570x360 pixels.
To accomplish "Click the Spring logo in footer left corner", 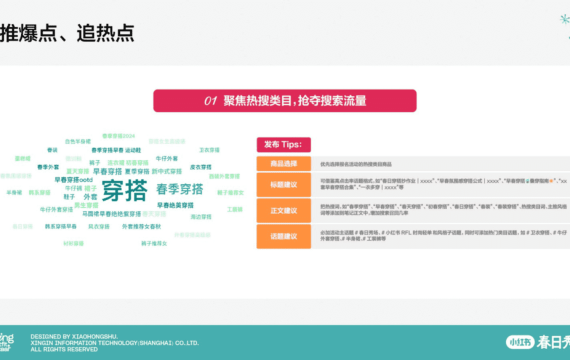I will [x=6, y=342].
